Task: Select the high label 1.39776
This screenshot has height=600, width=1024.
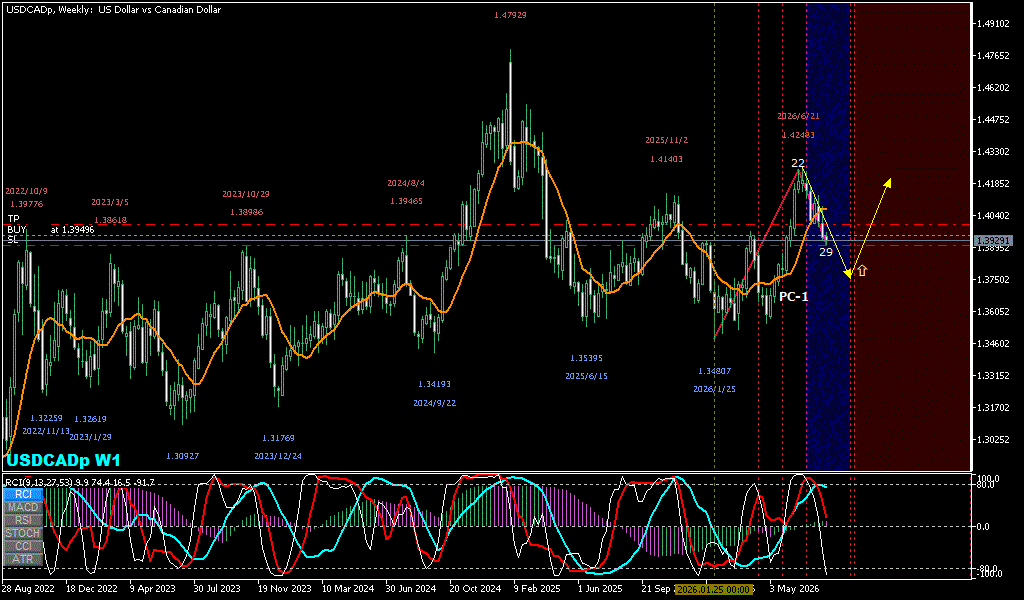Action: pyautogui.click(x=26, y=204)
